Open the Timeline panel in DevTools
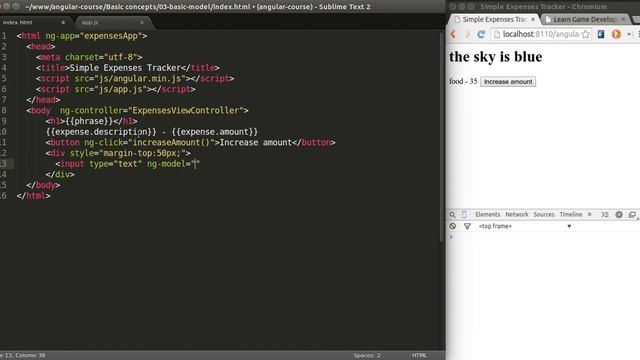Image resolution: width=640 pixels, height=360 pixels. click(571, 215)
